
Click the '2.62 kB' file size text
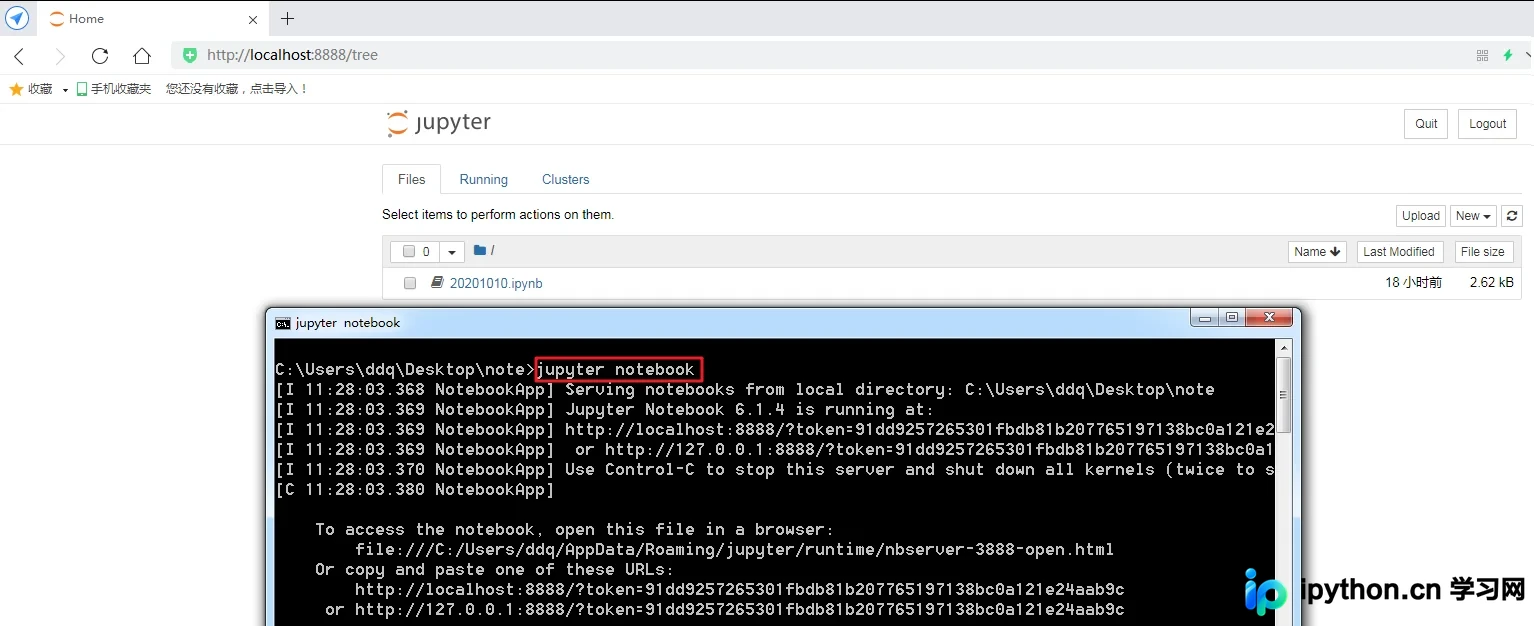pyautogui.click(x=1491, y=283)
